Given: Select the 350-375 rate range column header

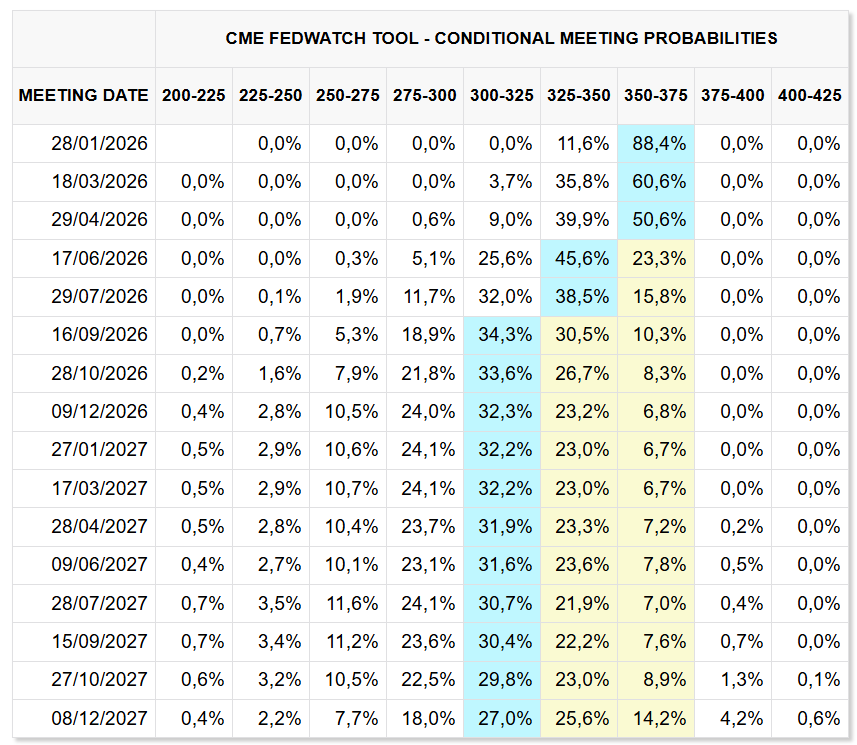Looking at the screenshot, I should [x=656, y=96].
